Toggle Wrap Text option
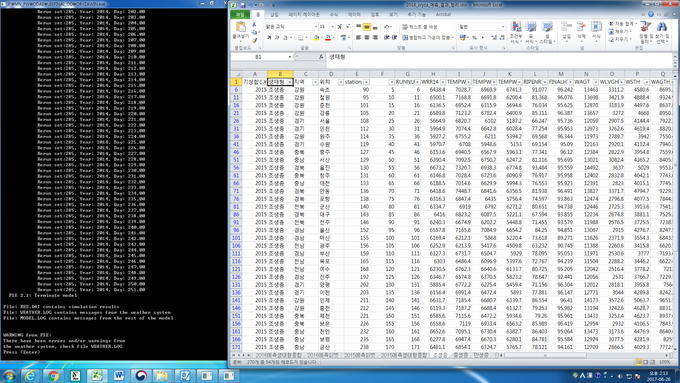This screenshot has height=383, width=680. click(x=420, y=27)
